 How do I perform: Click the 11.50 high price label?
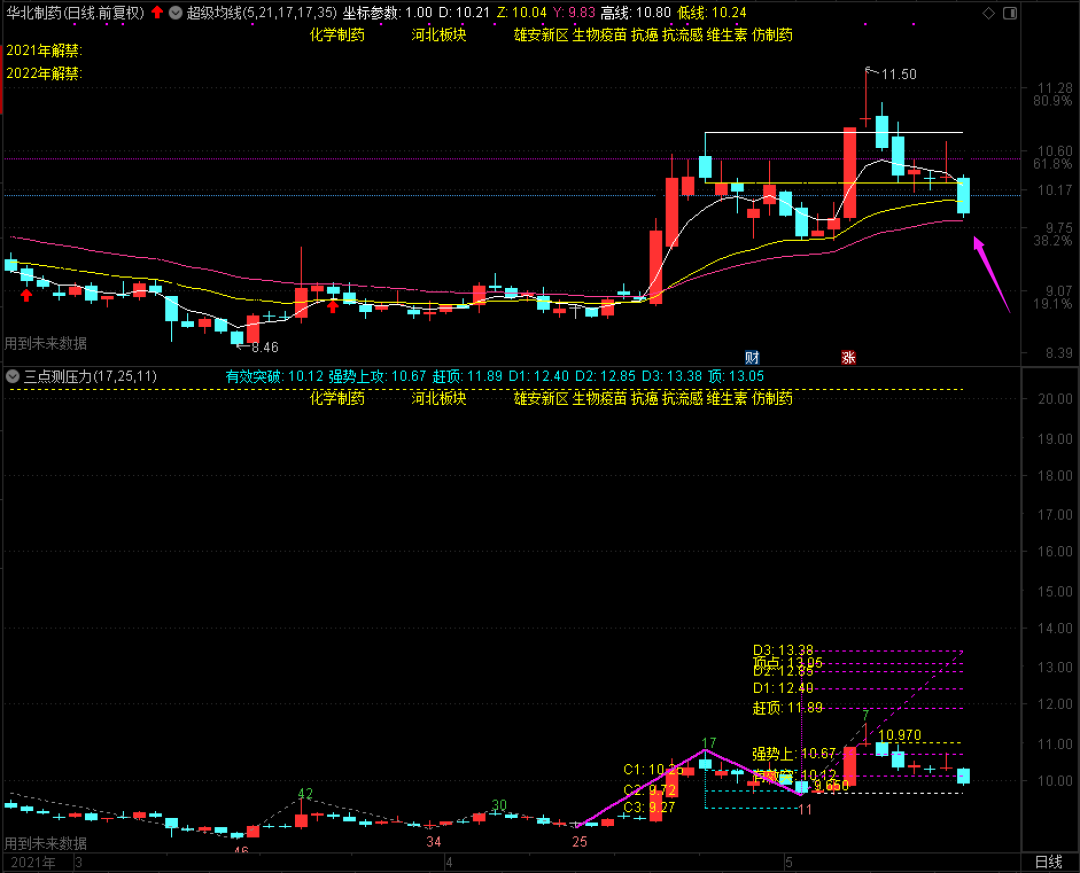tap(899, 74)
